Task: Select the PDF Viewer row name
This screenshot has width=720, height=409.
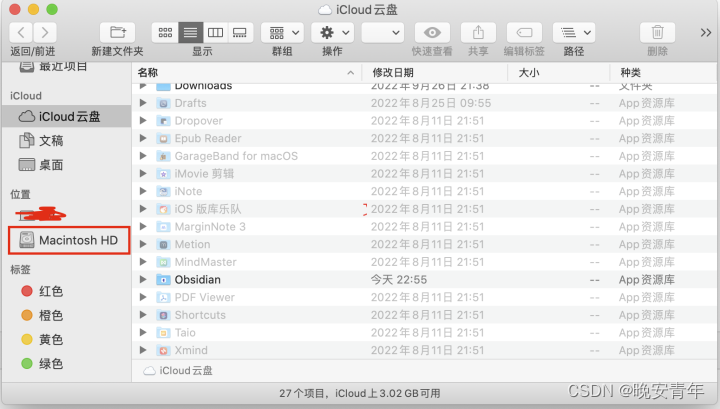Action: (204, 297)
